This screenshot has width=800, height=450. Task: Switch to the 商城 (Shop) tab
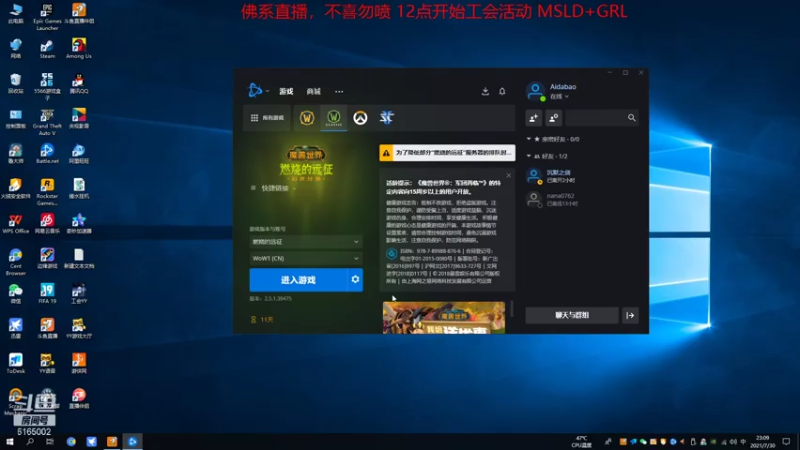[313, 91]
